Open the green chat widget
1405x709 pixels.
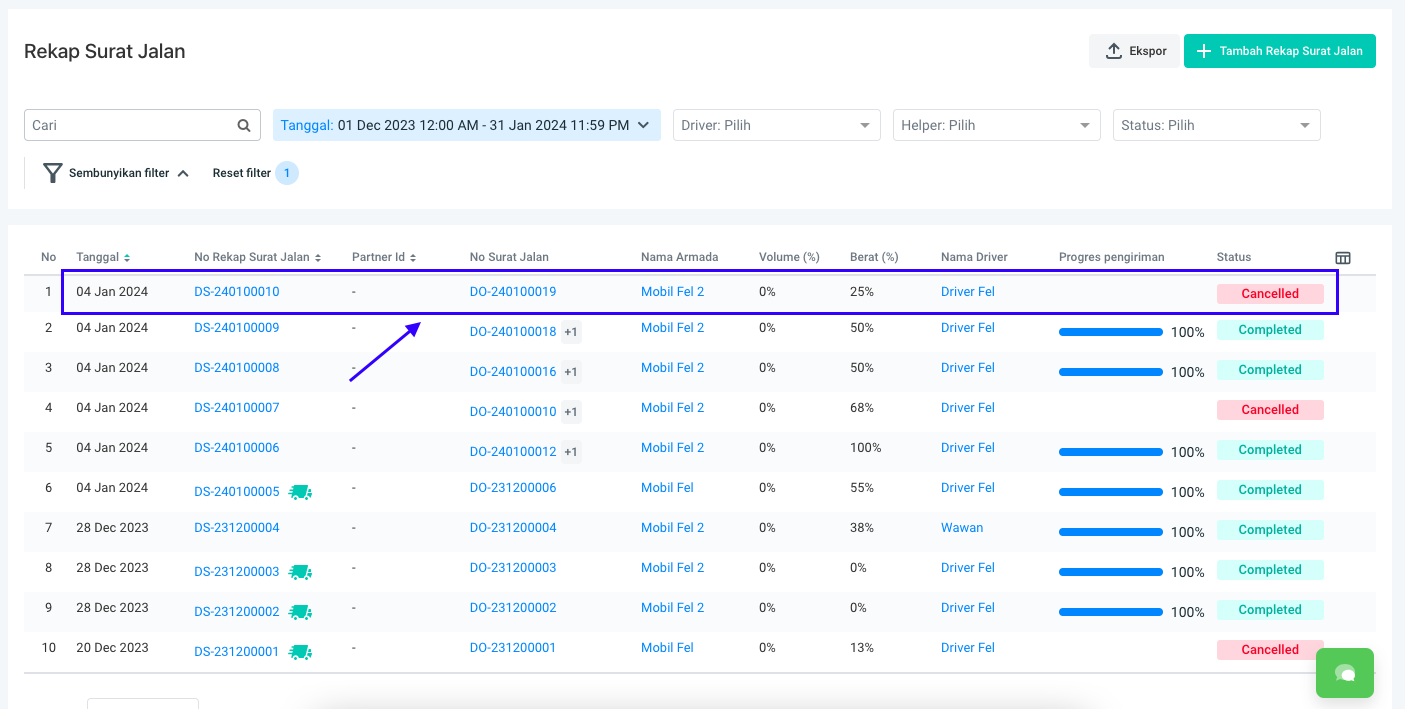[1344, 673]
